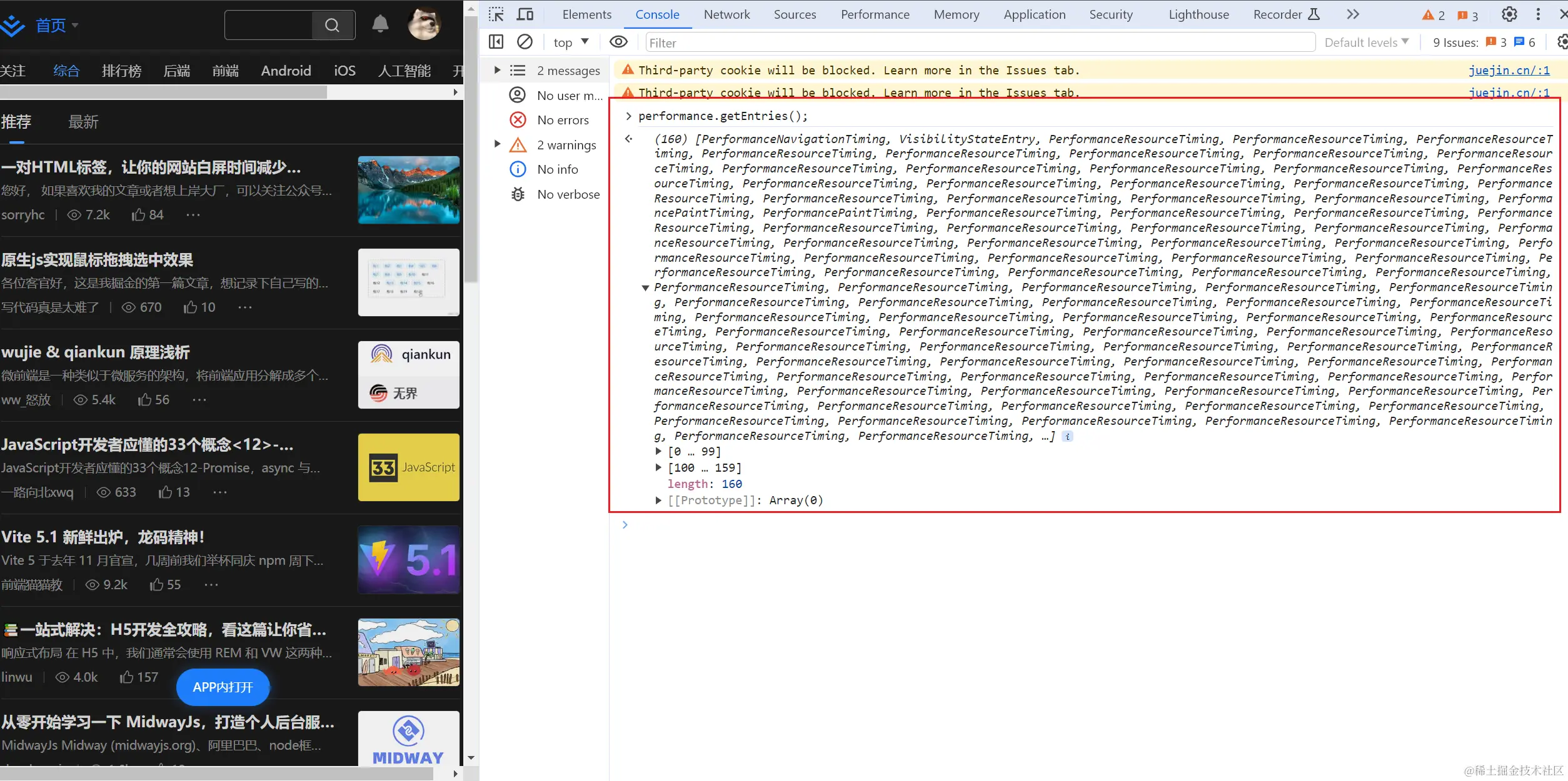The height and width of the screenshot is (781, 1568).
Task: Switch to the Network tab
Action: [x=726, y=14]
